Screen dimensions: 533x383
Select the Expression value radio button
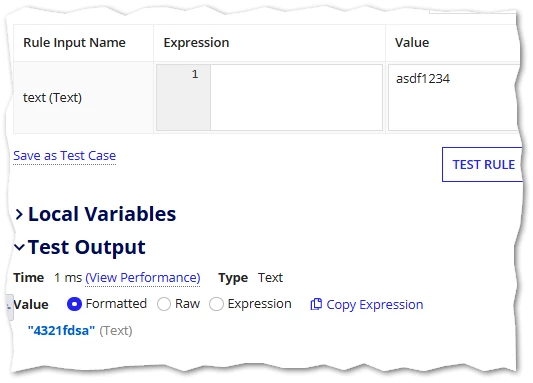(217, 304)
